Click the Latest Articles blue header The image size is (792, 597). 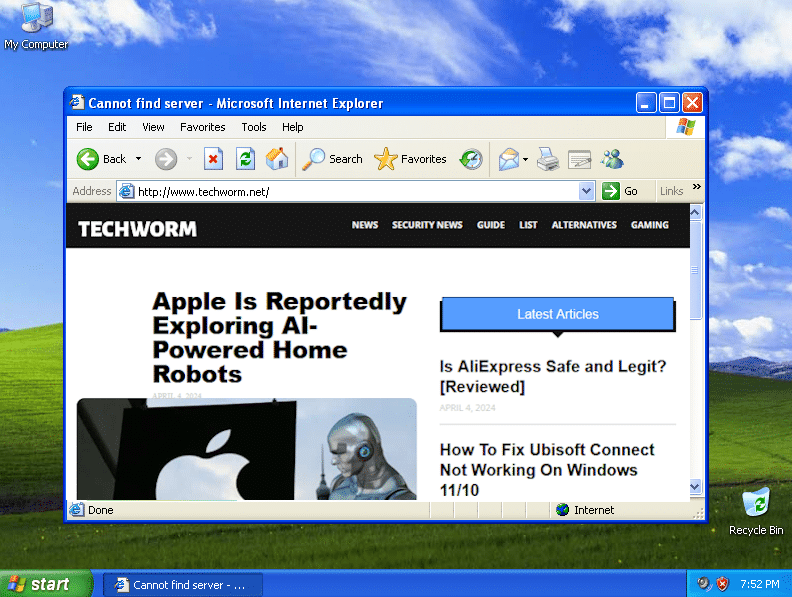(x=558, y=314)
